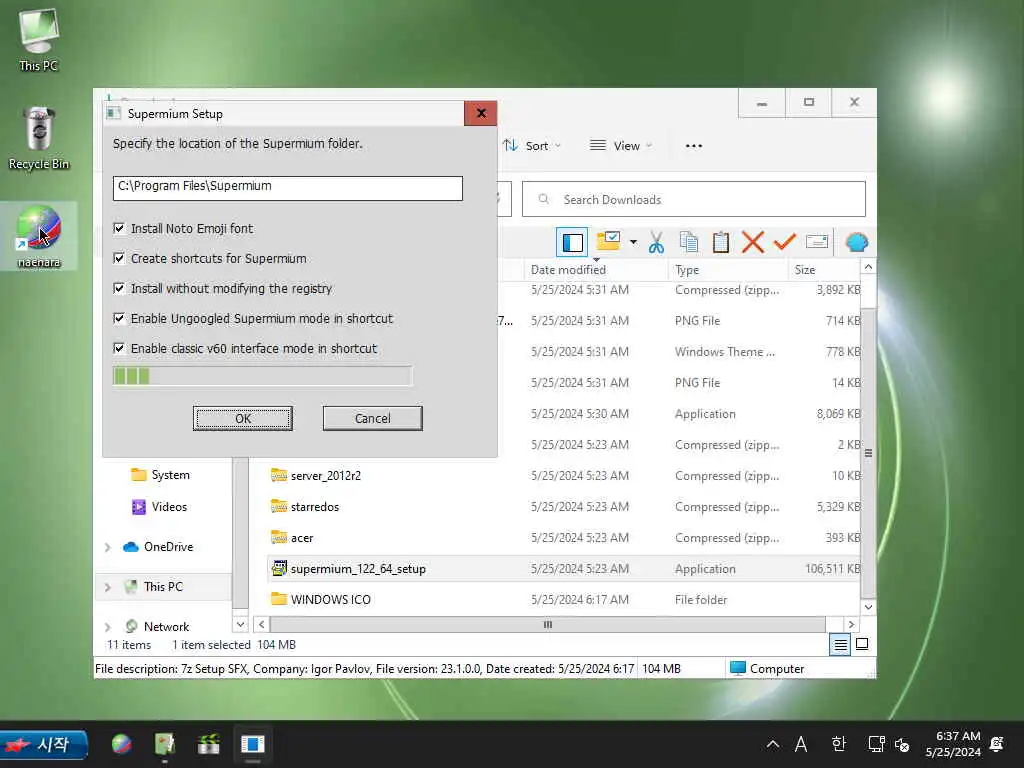The width and height of the screenshot is (1024, 768).
Task: Click OK in Supermium Setup
Action: (x=243, y=419)
